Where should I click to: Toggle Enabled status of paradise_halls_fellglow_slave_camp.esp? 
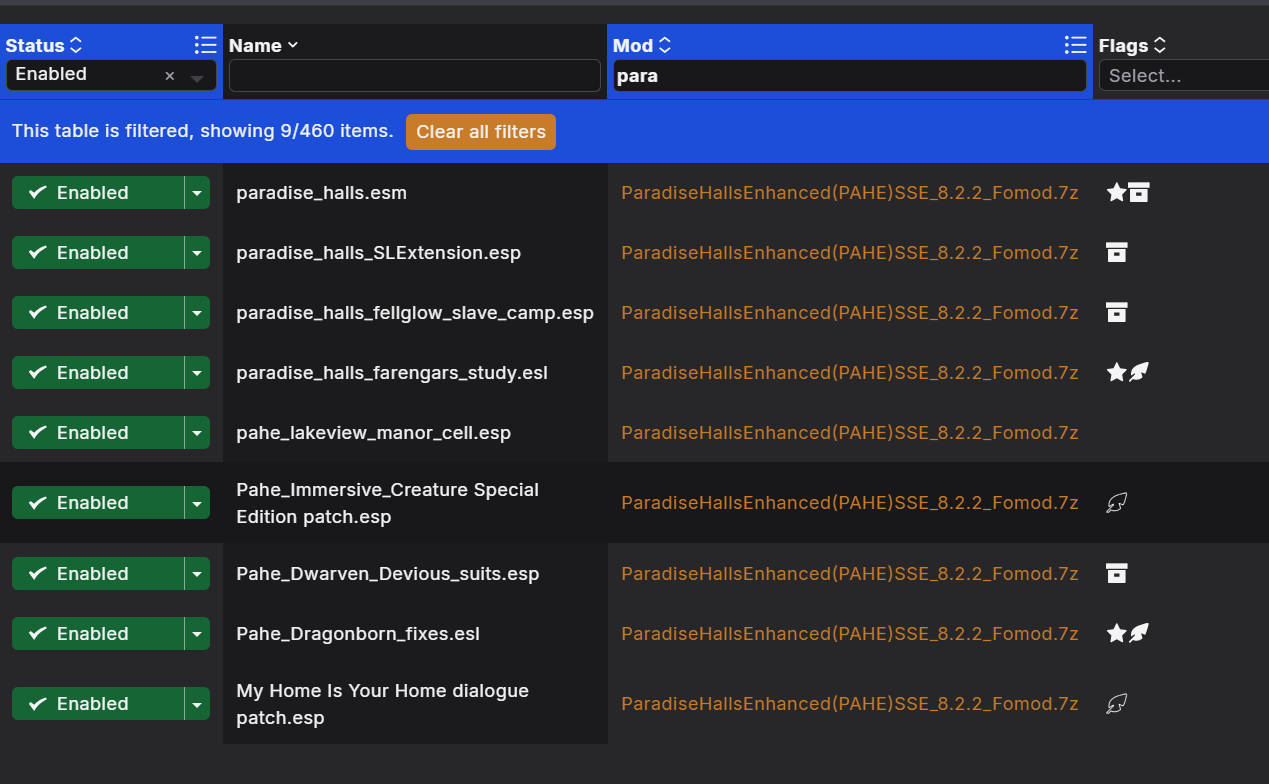(x=97, y=313)
